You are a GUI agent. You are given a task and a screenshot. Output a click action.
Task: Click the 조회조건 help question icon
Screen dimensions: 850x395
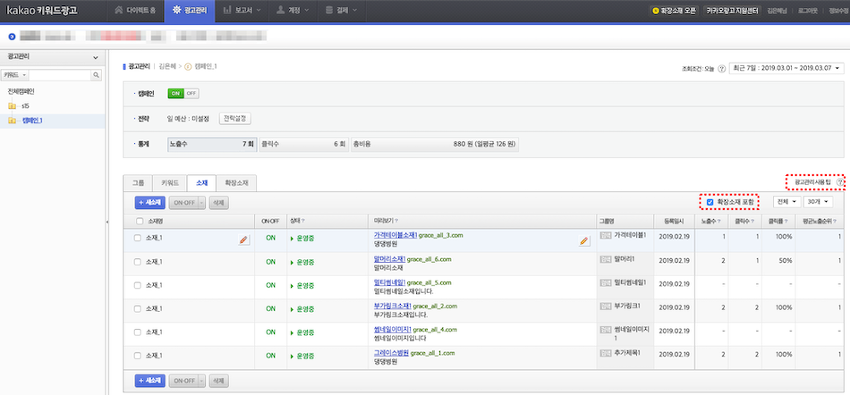pyautogui.click(x=722, y=69)
